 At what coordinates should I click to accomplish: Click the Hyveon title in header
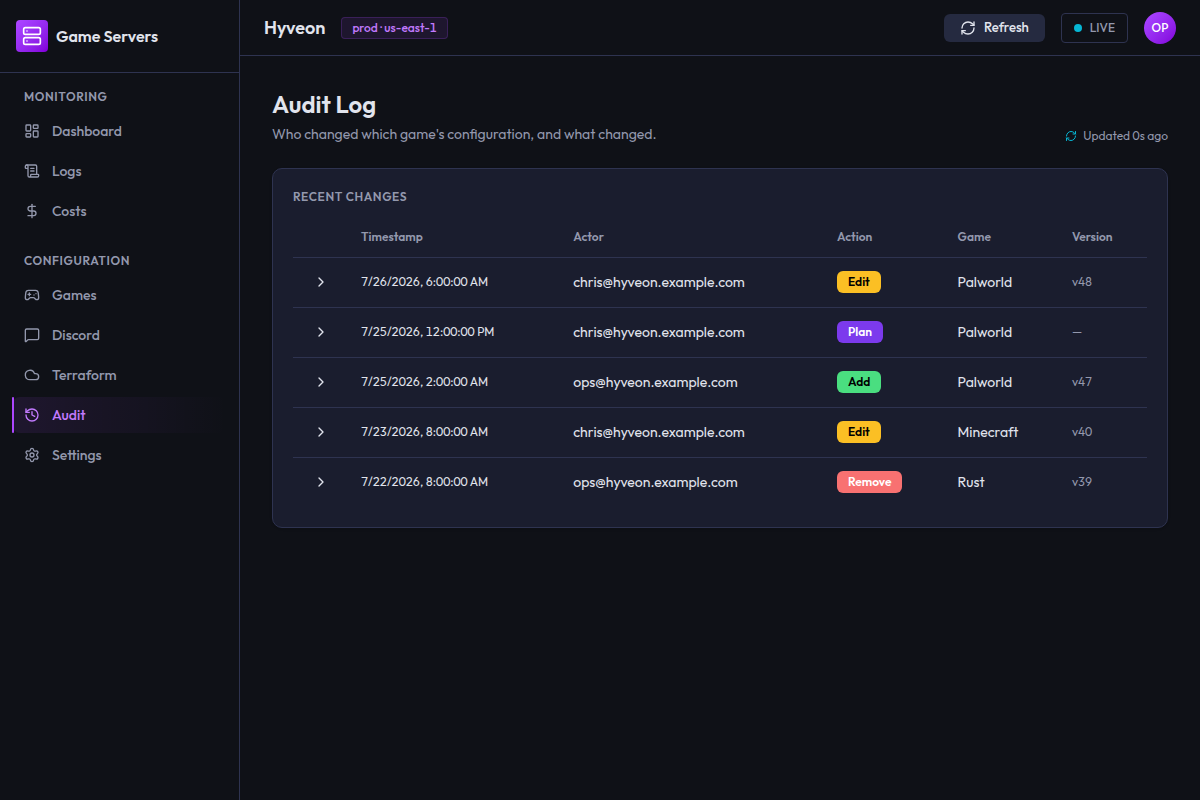(294, 28)
